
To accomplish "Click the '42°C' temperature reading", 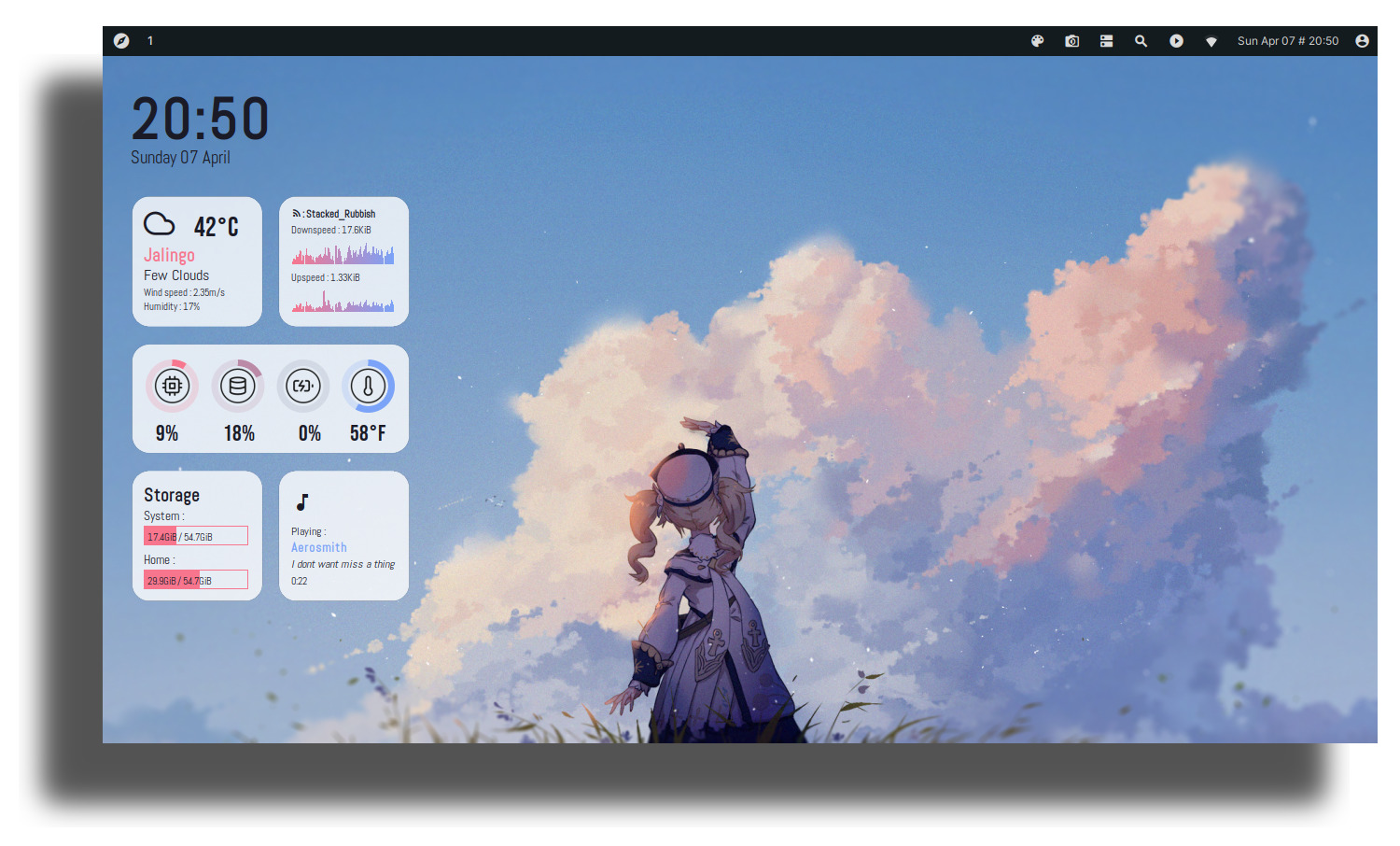I will (217, 227).
